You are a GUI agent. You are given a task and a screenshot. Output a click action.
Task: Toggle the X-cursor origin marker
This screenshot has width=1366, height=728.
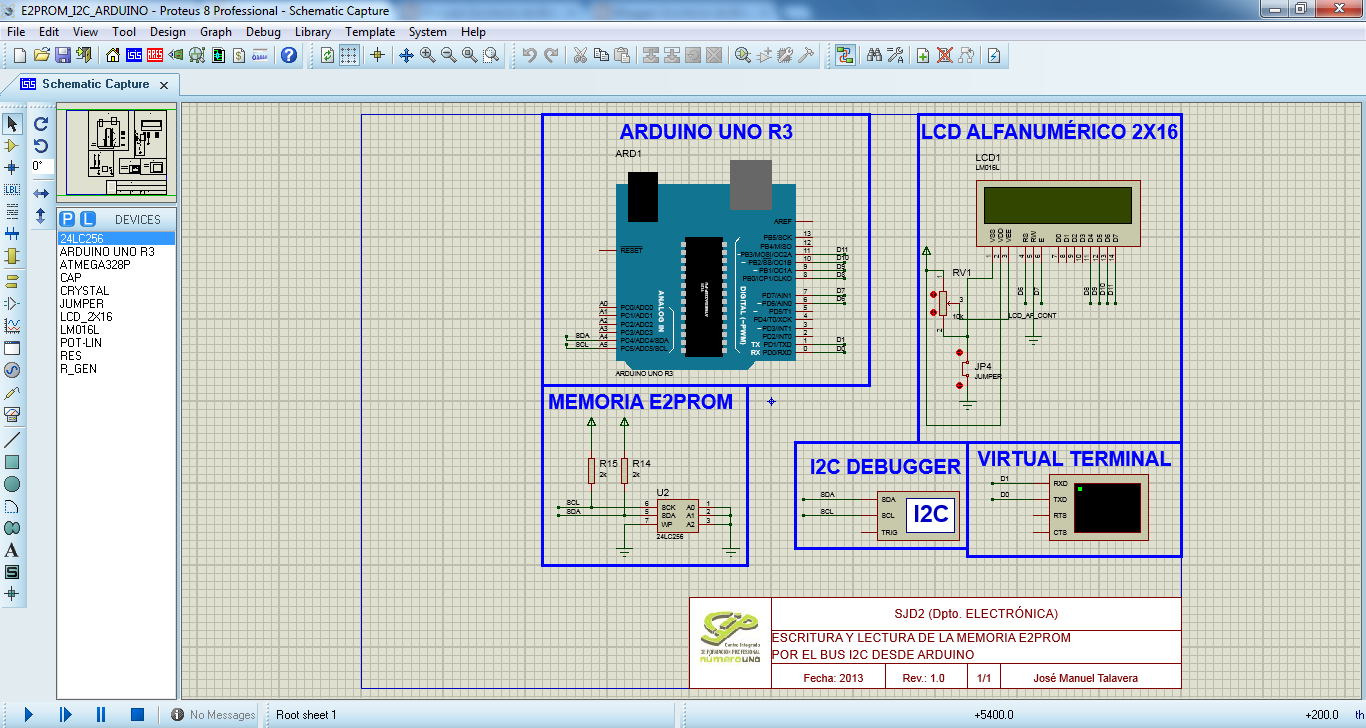(378, 55)
